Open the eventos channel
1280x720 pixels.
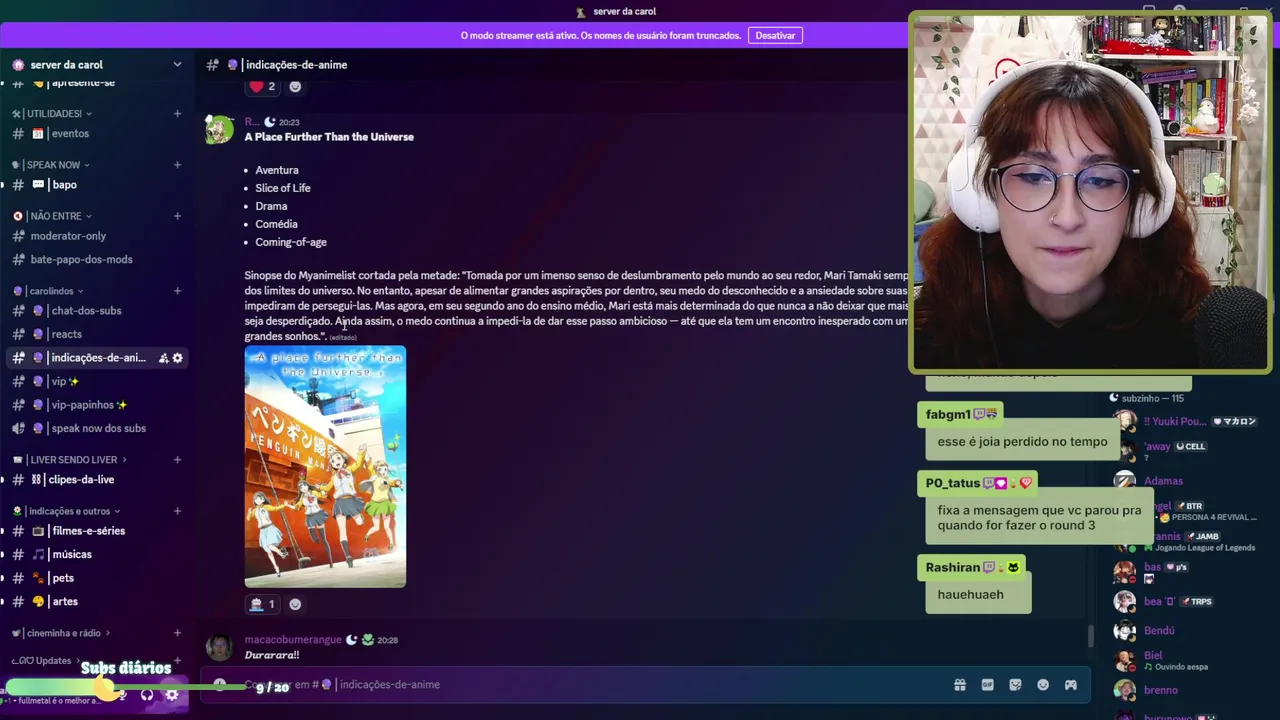96,134
